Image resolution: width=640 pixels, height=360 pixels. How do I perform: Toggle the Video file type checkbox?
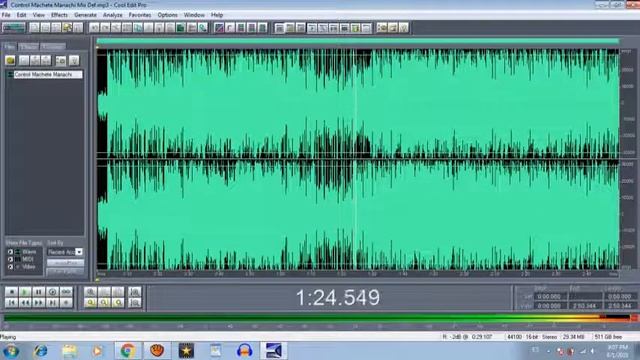[10, 267]
